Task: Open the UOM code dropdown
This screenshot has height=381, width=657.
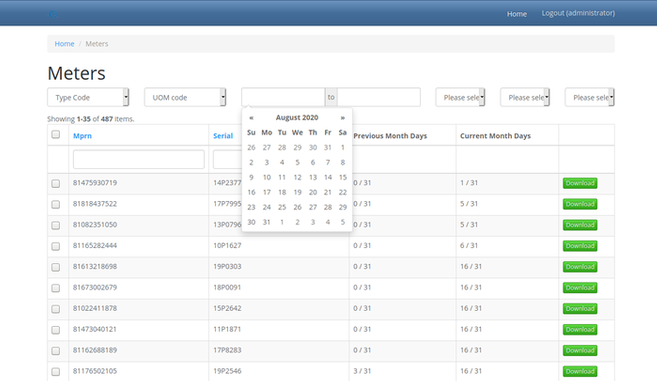Action: (x=185, y=97)
